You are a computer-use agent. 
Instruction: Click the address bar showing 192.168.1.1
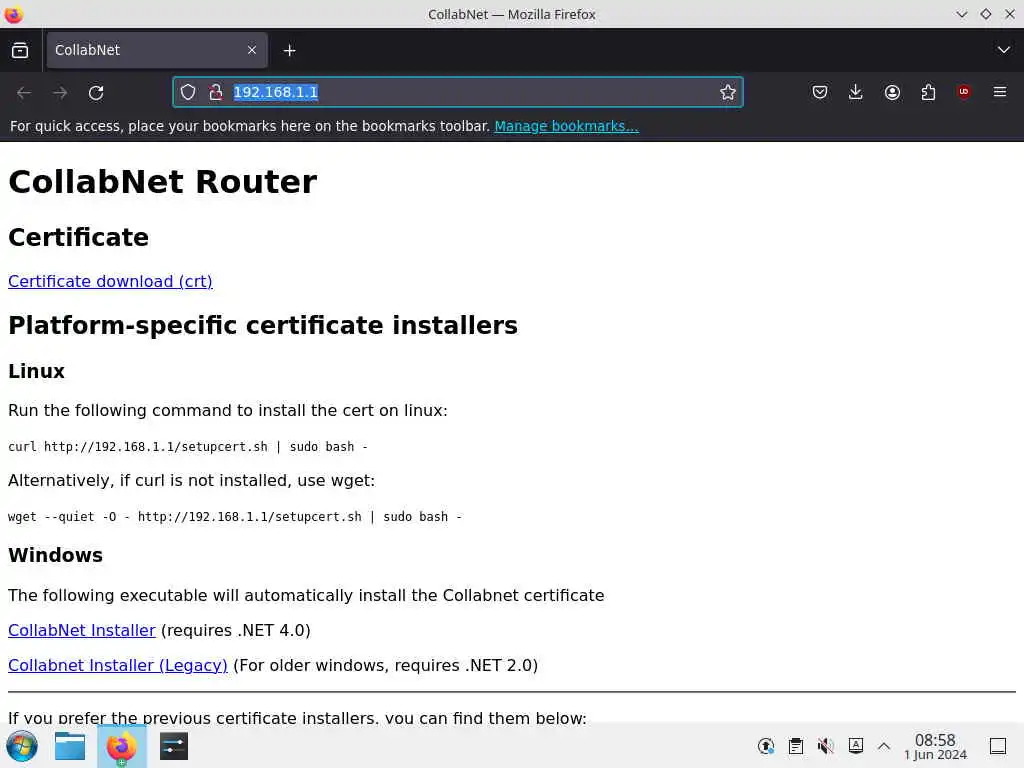(x=457, y=92)
